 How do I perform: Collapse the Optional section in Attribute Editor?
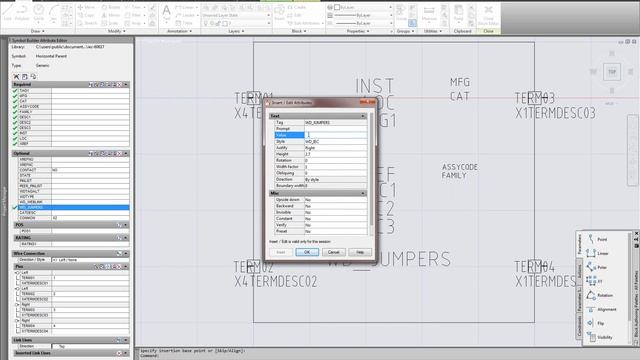pos(126,153)
